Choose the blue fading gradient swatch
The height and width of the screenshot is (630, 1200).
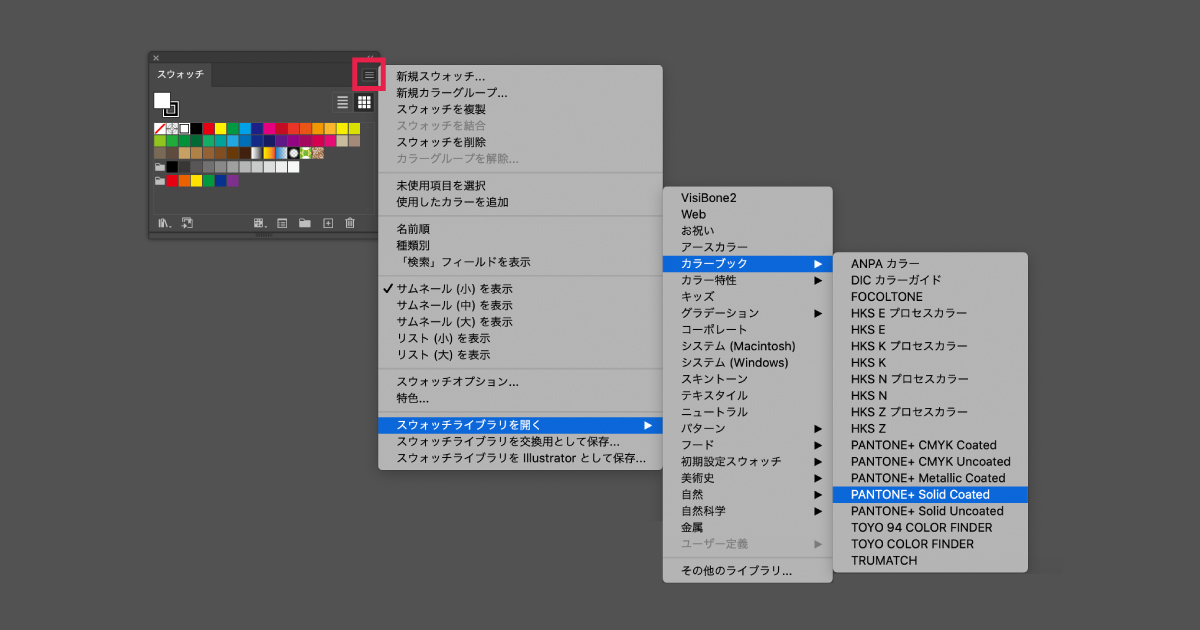tap(281, 153)
